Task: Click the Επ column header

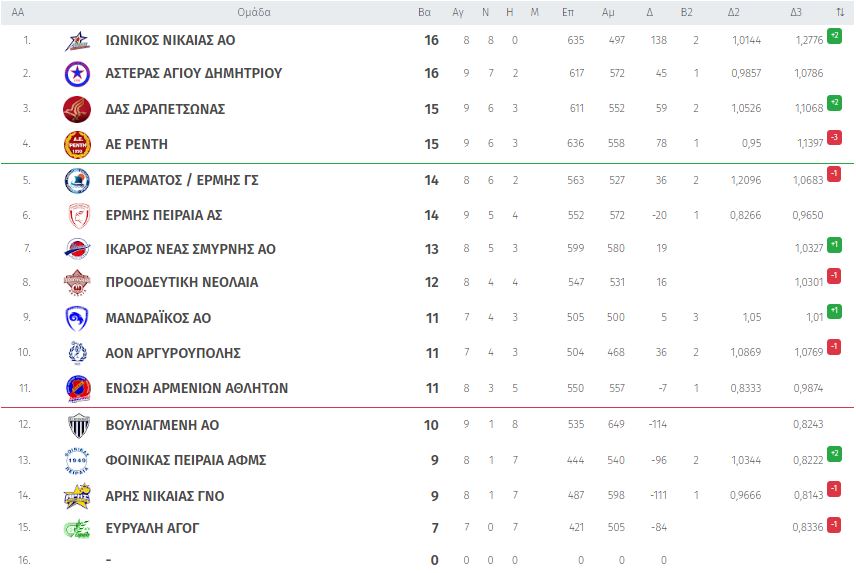Action: 568,12
